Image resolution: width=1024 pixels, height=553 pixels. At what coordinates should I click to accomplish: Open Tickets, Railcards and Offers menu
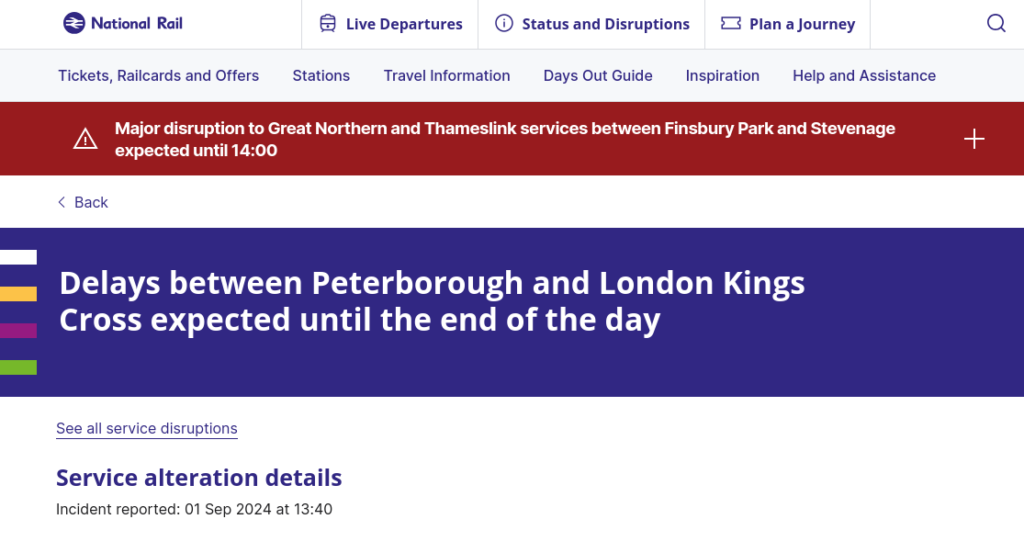tap(159, 76)
